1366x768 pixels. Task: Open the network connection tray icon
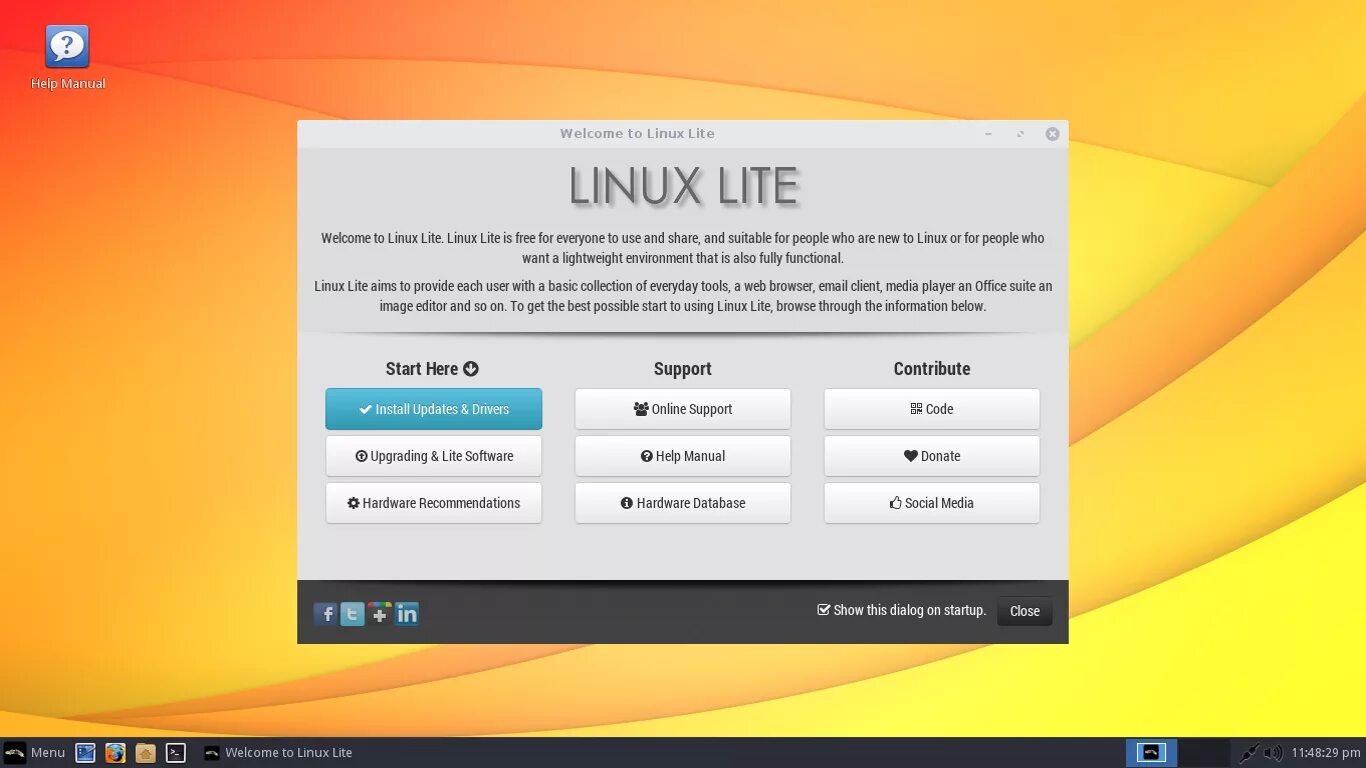[x=1249, y=753]
